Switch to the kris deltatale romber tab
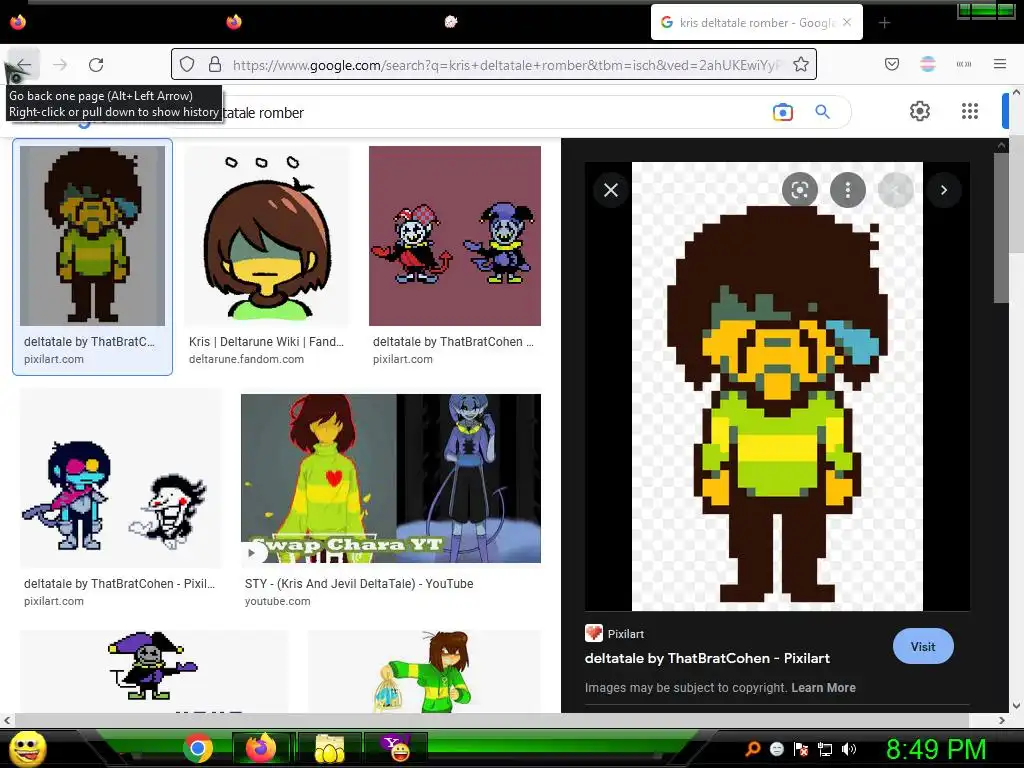 pyautogui.click(x=756, y=22)
